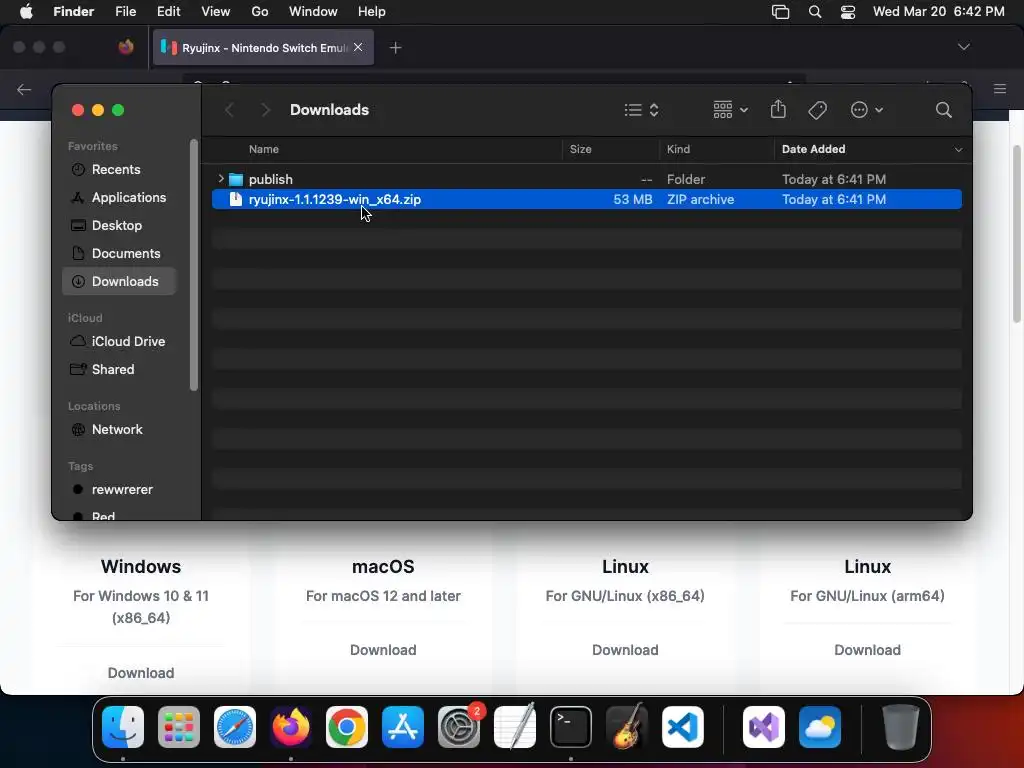Select the publish folder row
The height and width of the screenshot is (768, 1024).
[586, 179]
